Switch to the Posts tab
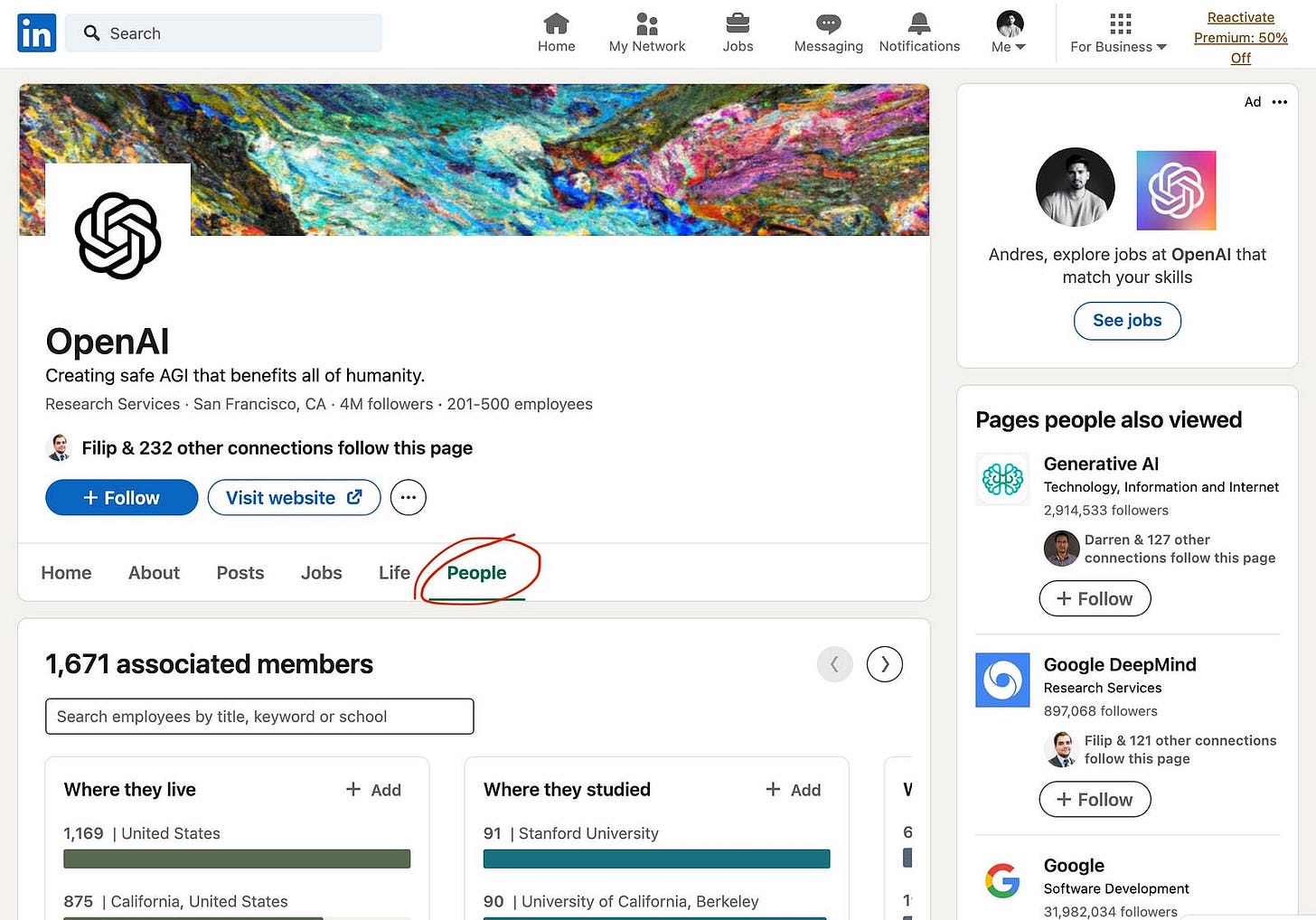 [240, 573]
